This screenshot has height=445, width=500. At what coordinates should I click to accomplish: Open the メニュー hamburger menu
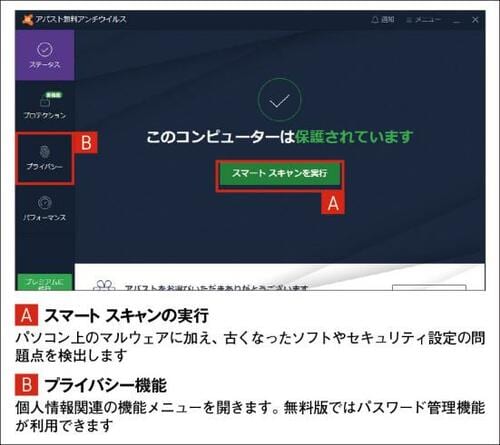423,20
